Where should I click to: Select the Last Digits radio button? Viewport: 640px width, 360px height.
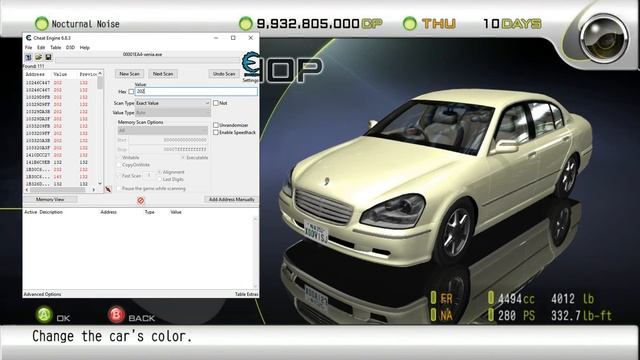pos(160,179)
